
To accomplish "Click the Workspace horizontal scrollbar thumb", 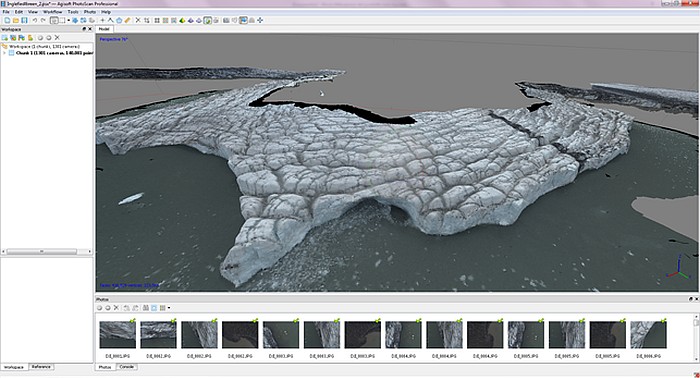I will (x=42, y=252).
